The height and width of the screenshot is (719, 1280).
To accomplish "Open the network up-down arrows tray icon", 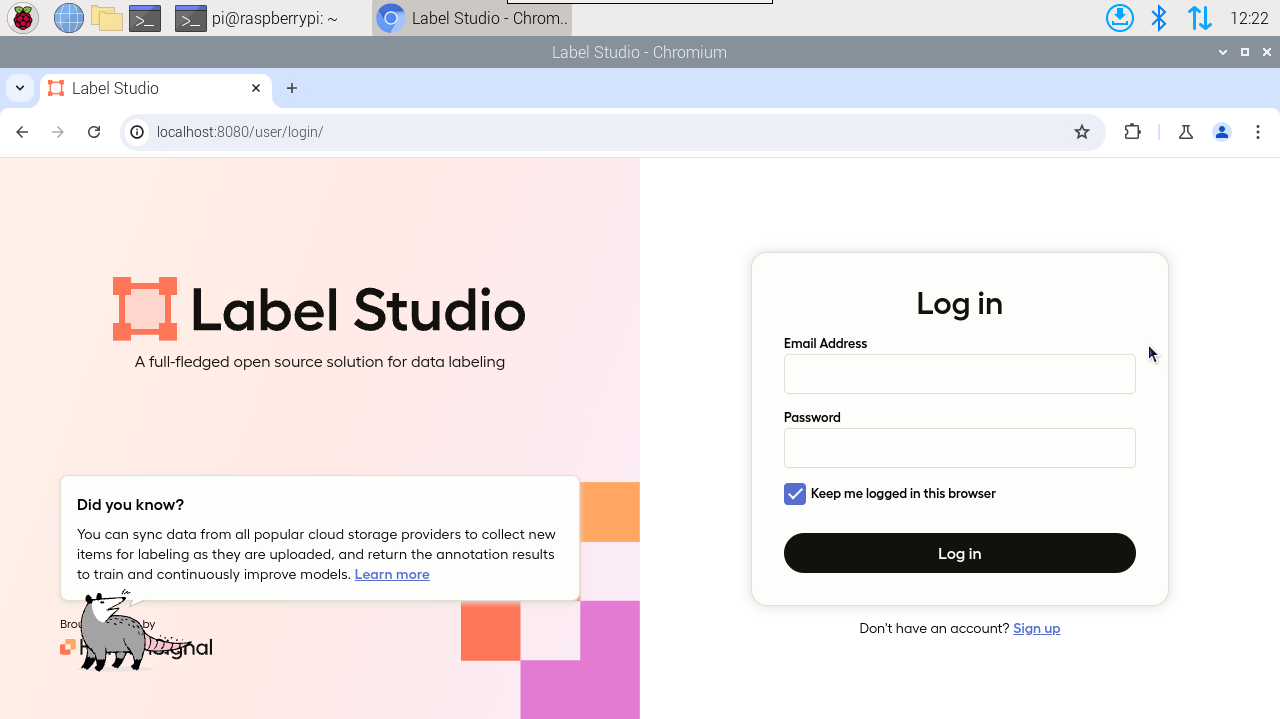I will pyautogui.click(x=1199, y=18).
